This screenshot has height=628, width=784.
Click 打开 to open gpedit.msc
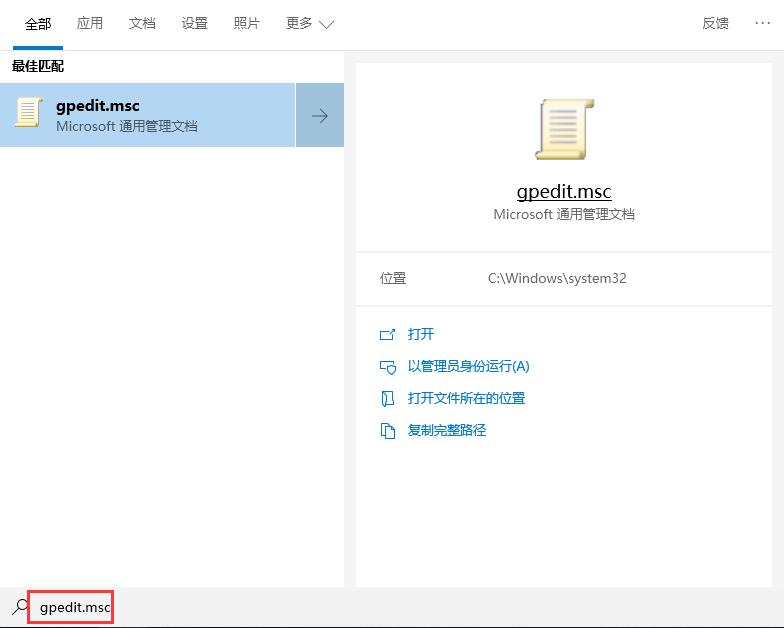pos(420,334)
